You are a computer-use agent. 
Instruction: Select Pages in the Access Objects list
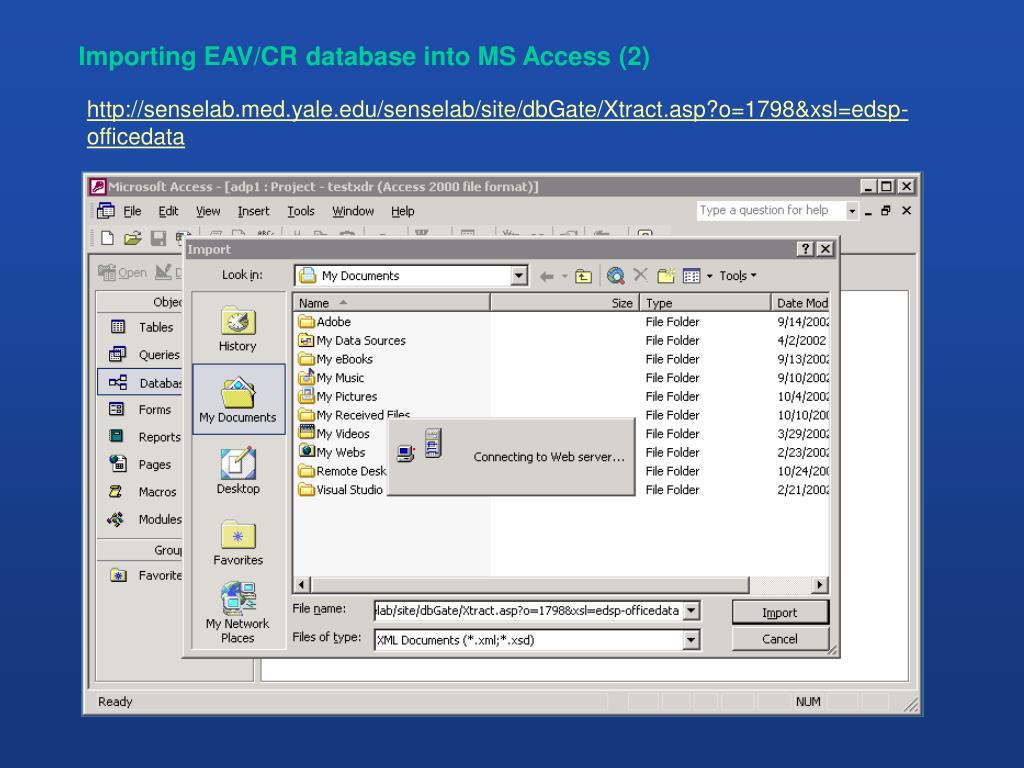(x=142, y=464)
